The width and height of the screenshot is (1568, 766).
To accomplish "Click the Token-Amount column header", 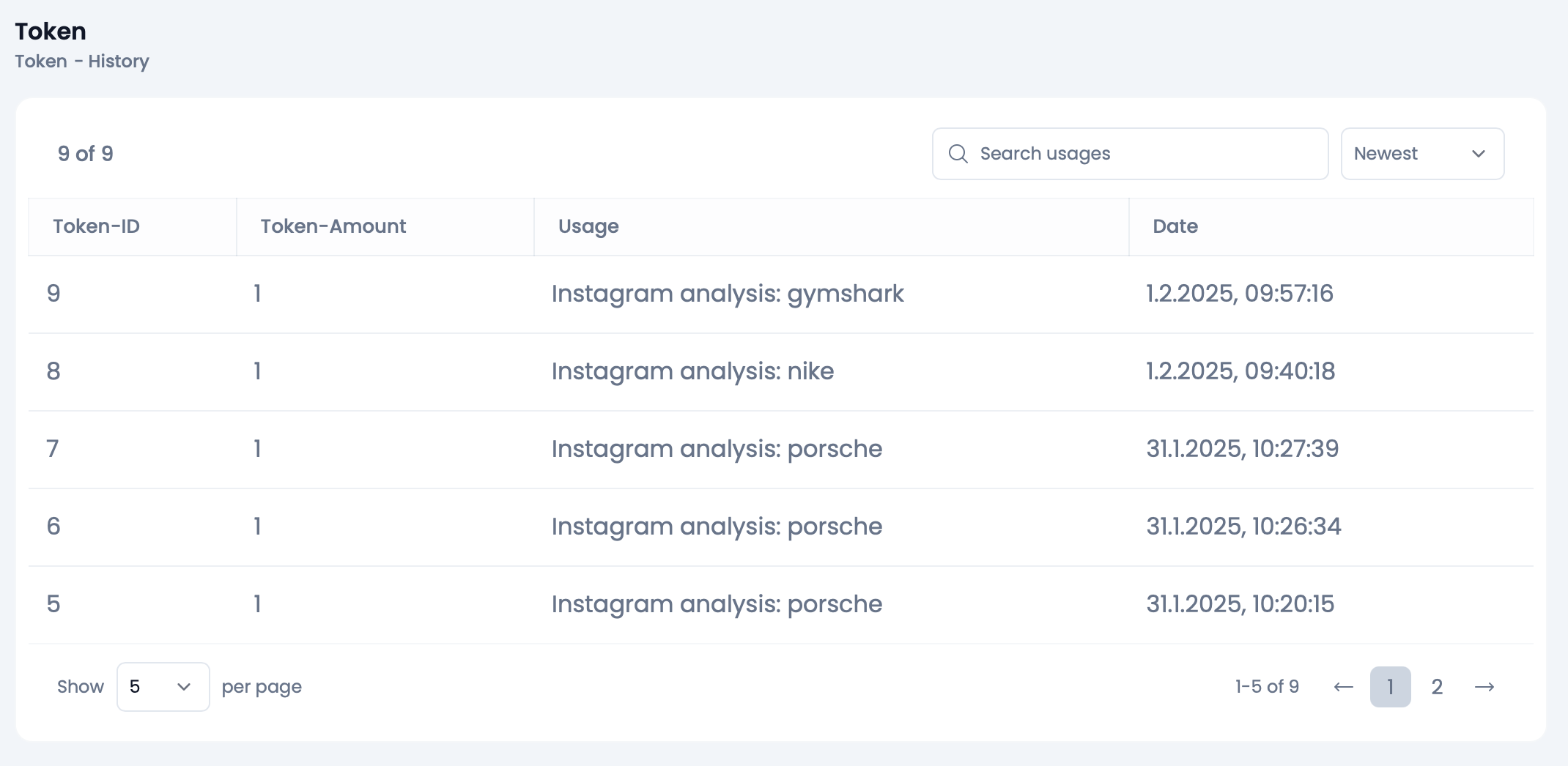I will [333, 226].
